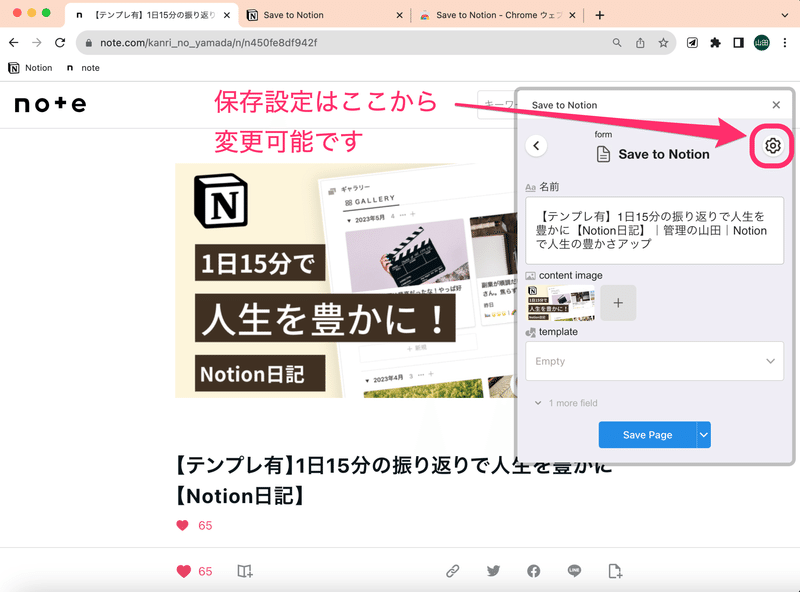Screen dimensions: 800x592
Task: Open Chrome three-dot menu
Action: pos(785,43)
